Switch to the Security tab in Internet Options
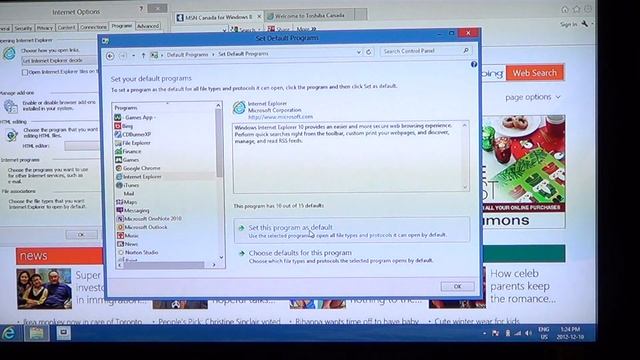This screenshot has width=640, height=360. pyautogui.click(x=23, y=28)
